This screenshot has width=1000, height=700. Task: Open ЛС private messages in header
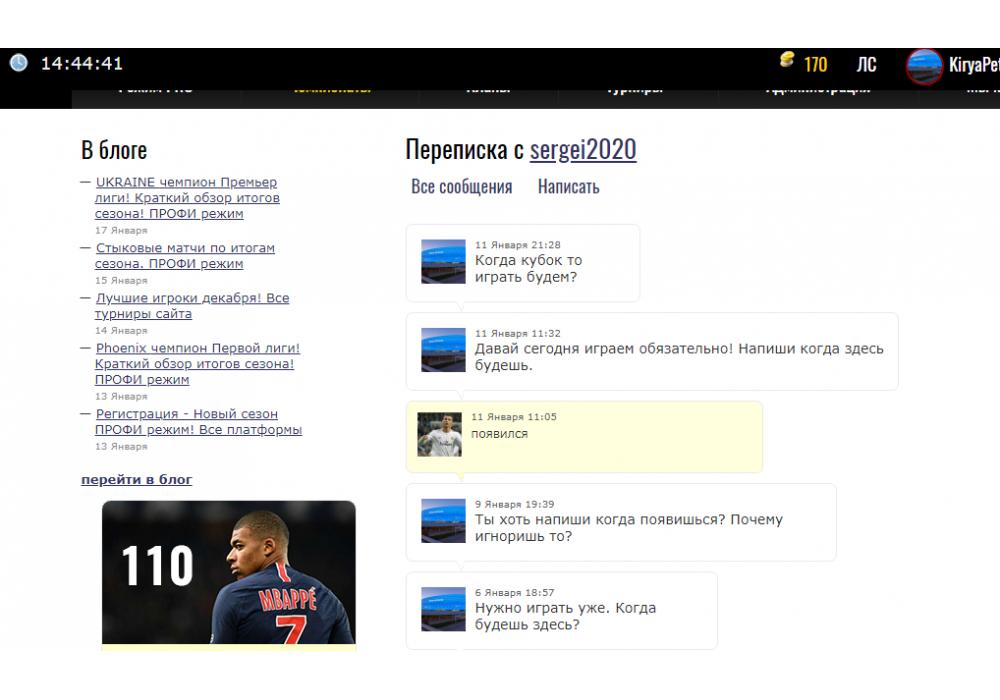tap(866, 65)
